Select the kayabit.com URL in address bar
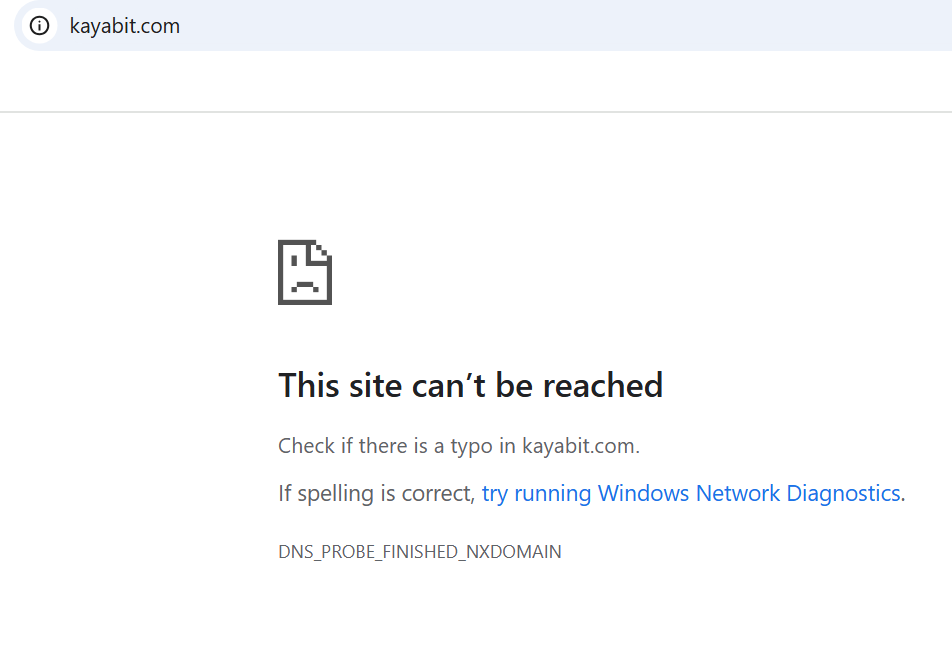The image size is (952, 663). [124, 26]
